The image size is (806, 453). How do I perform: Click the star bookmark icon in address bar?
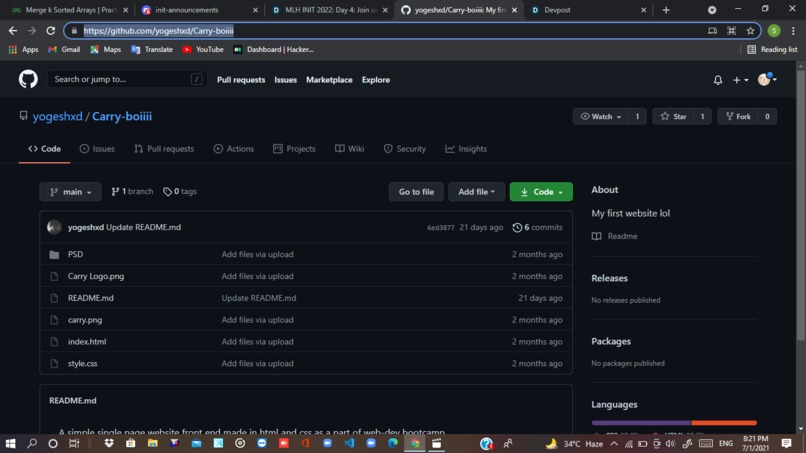(750, 31)
